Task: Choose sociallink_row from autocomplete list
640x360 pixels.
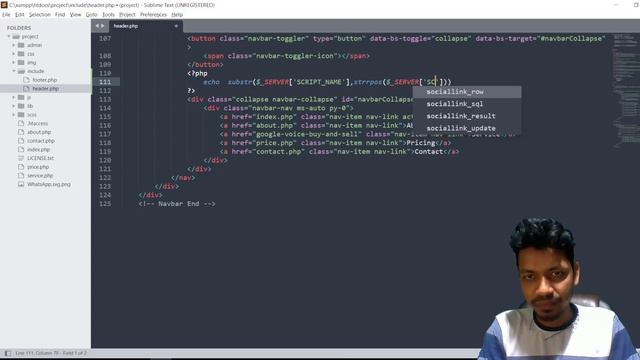Action: 467,92
